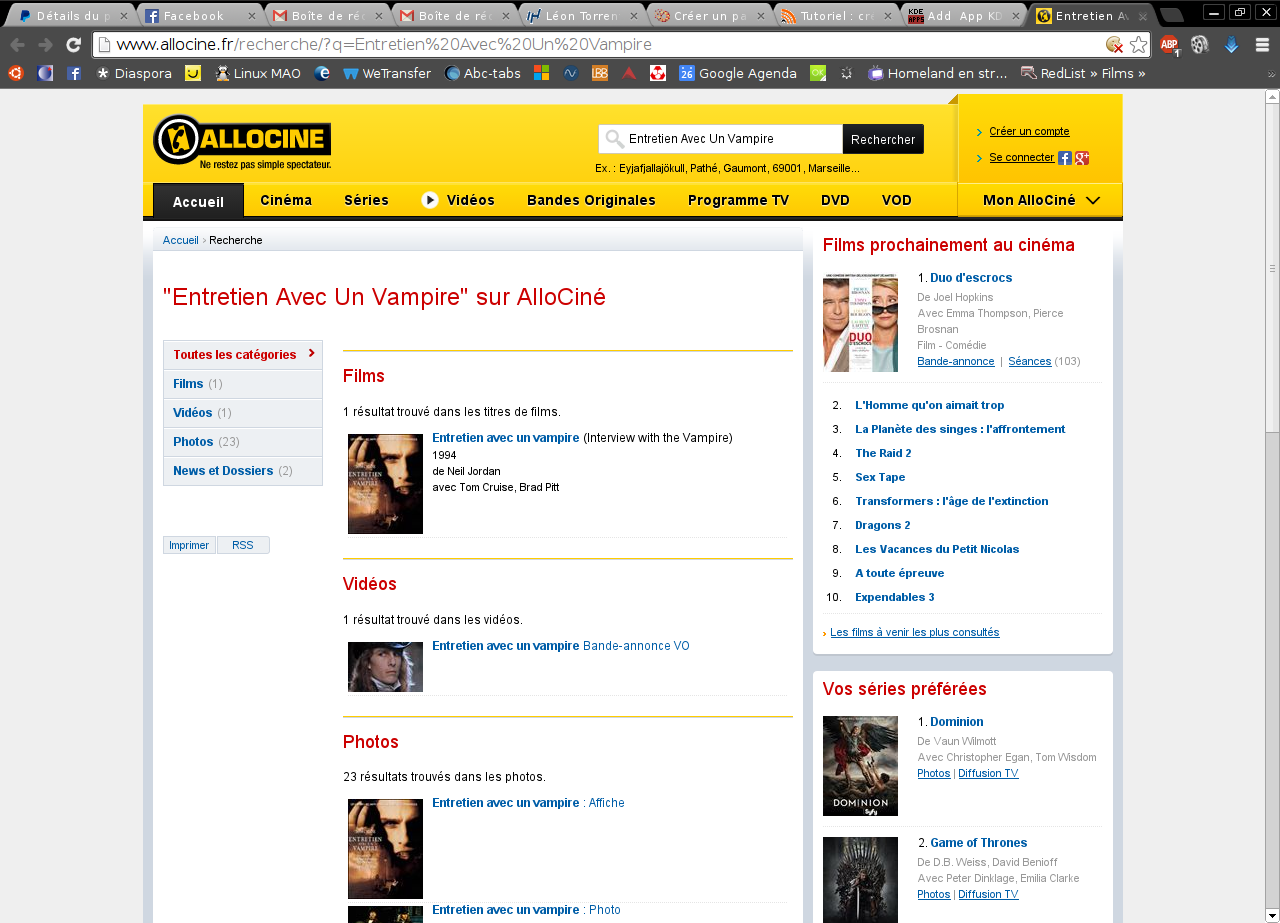Click the Créer un compte link
This screenshot has width=1280, height=923.
tap(1029, 131)
